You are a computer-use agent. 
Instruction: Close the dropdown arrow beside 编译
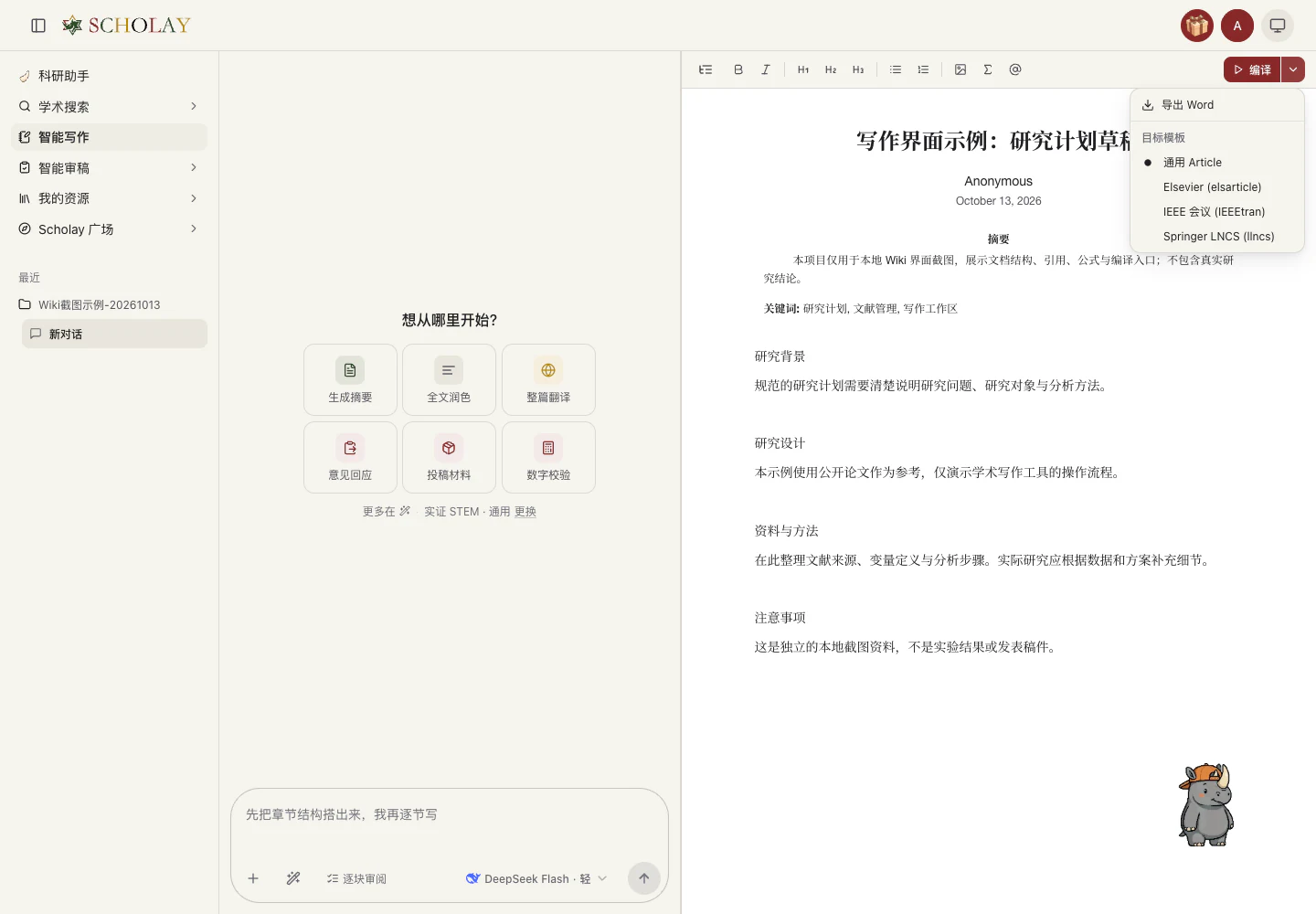coord(1293,69)
